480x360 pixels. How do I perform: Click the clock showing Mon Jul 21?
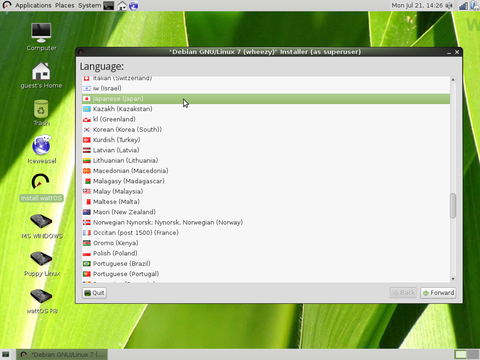coord(417,6)
